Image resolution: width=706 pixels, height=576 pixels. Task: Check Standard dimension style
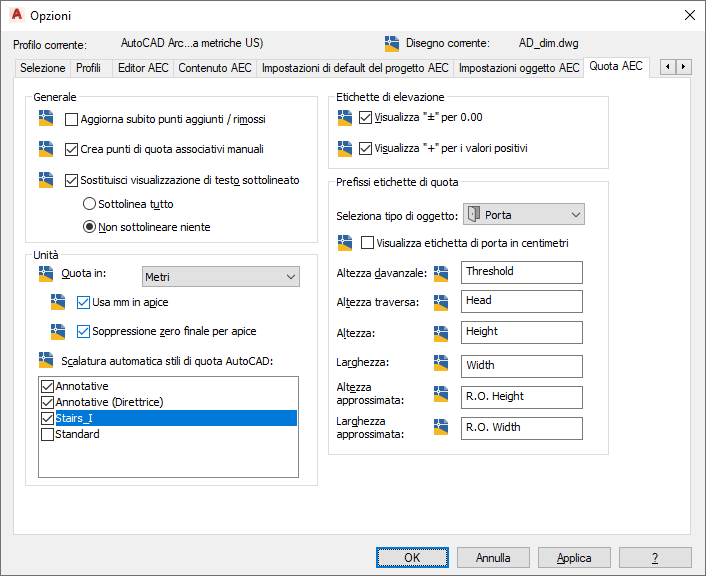pyautogui.click(x=47, y=435)
